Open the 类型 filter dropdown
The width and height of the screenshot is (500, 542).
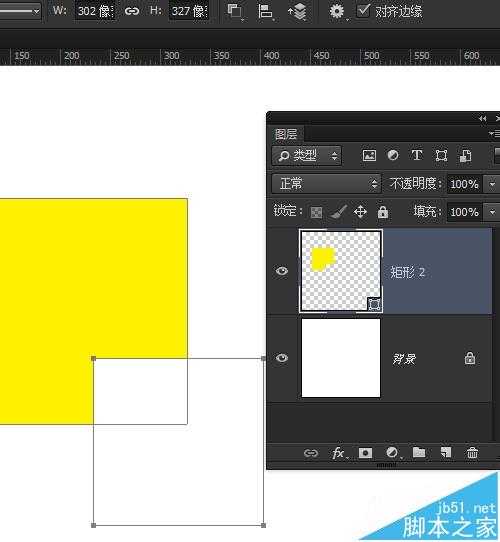point(307,156)
